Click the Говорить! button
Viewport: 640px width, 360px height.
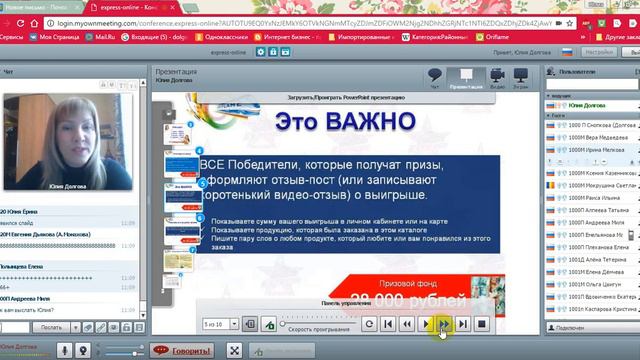click(182, 351)
